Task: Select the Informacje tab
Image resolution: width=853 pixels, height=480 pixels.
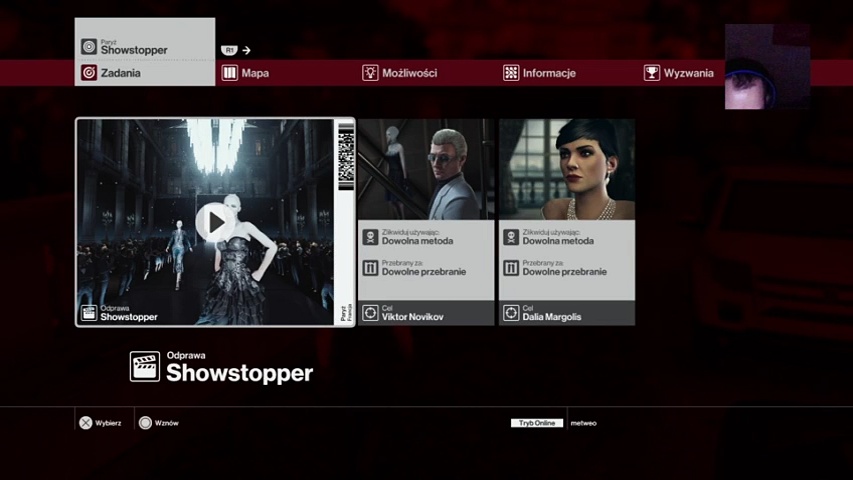Action: click(x=548, y=73)
